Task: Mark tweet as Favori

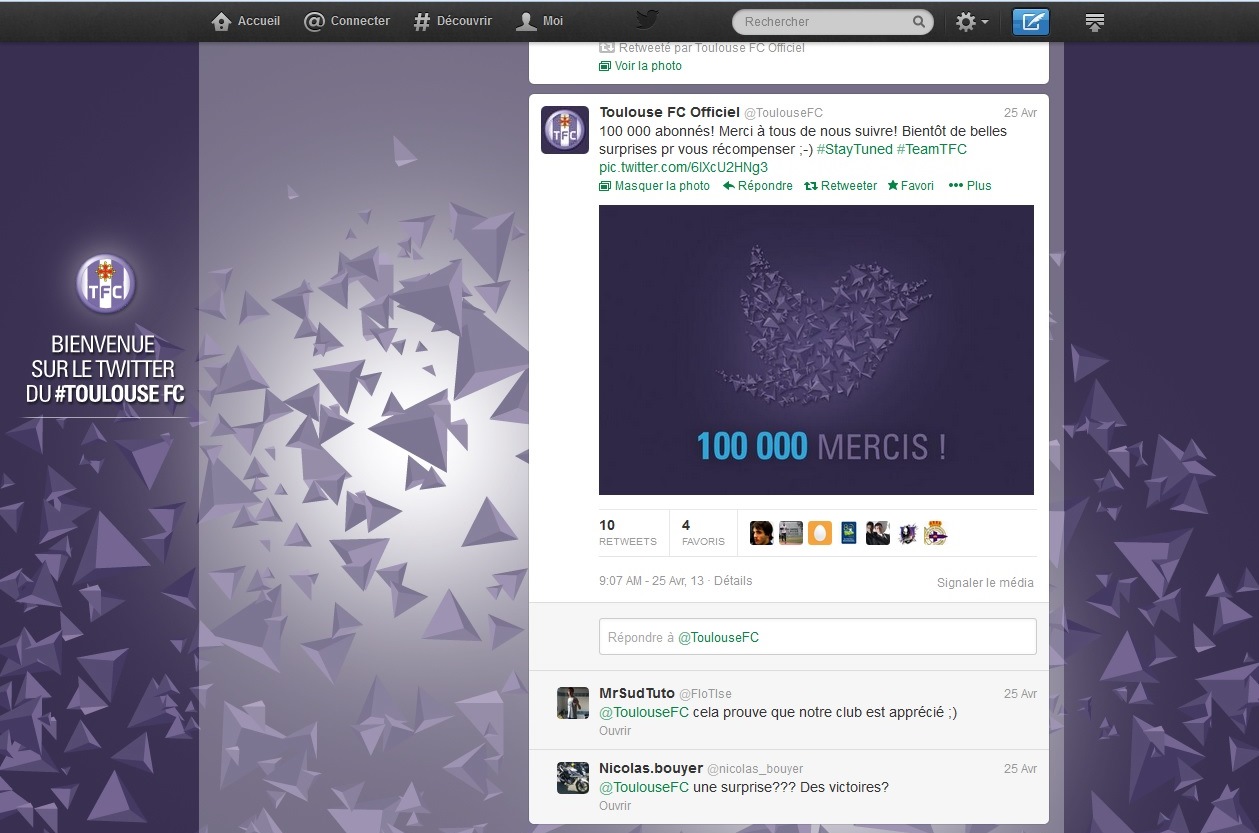Action: click(911, 186)
